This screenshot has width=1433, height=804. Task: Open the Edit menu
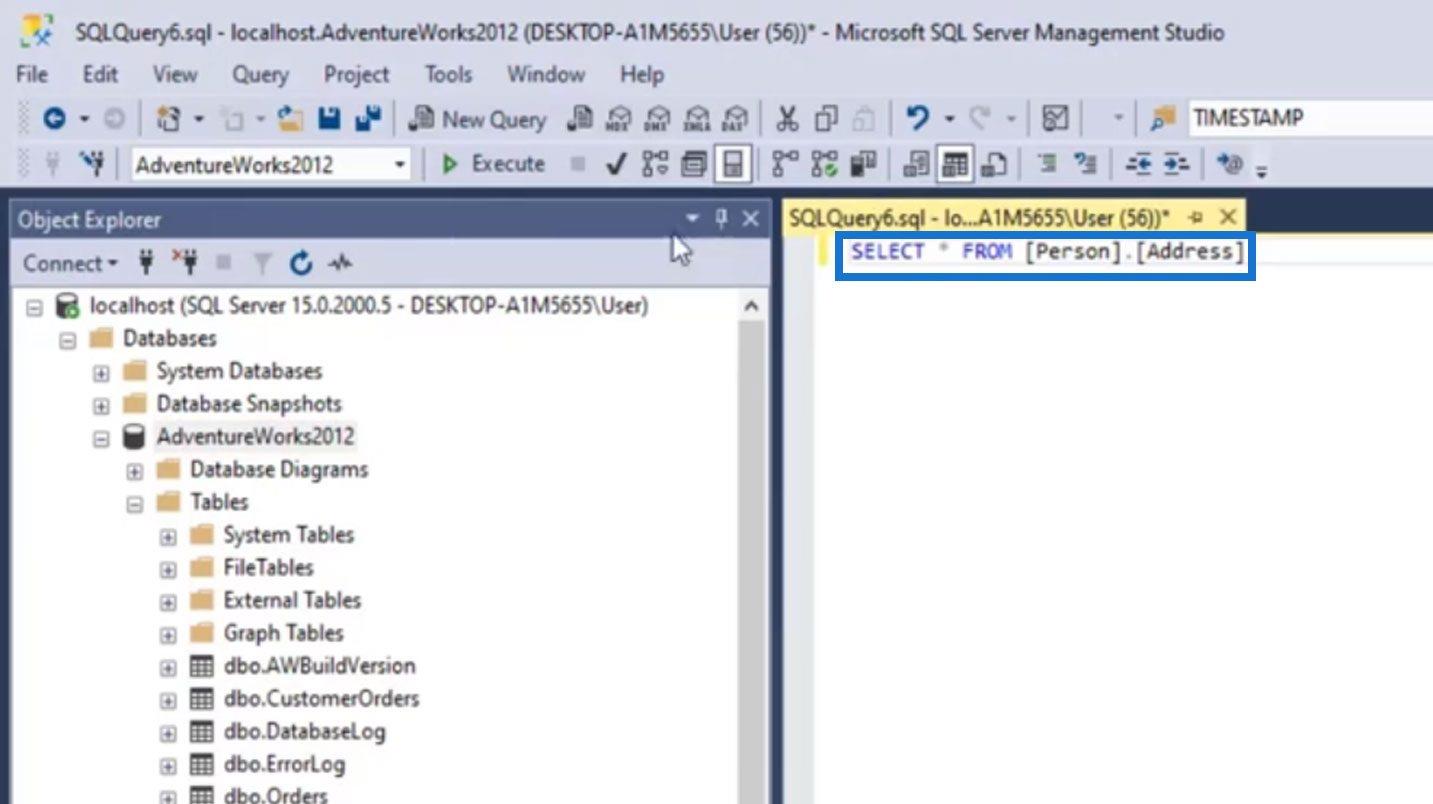100,74
